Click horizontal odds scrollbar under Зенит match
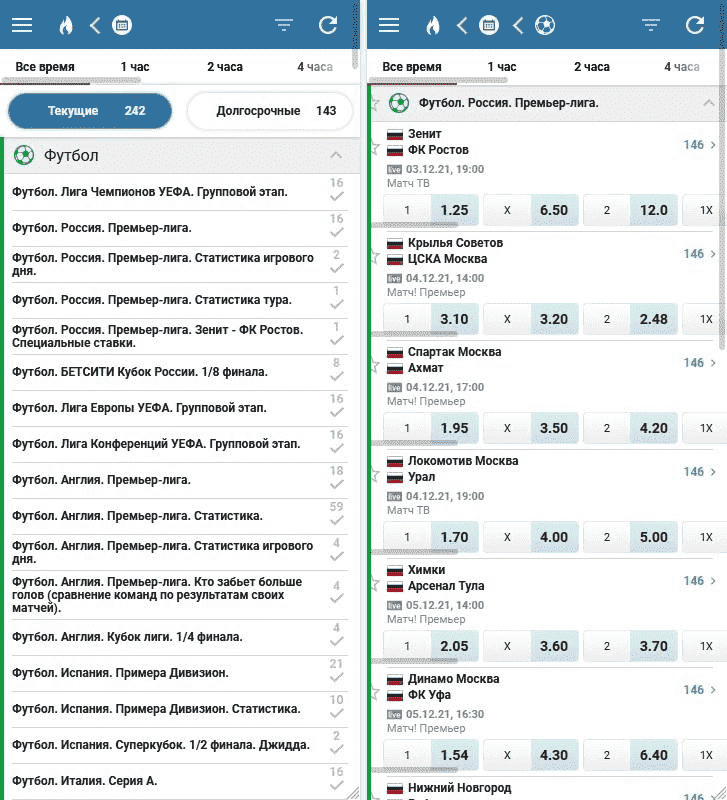This screenshot has width=727, height=800. click(415, 224)
